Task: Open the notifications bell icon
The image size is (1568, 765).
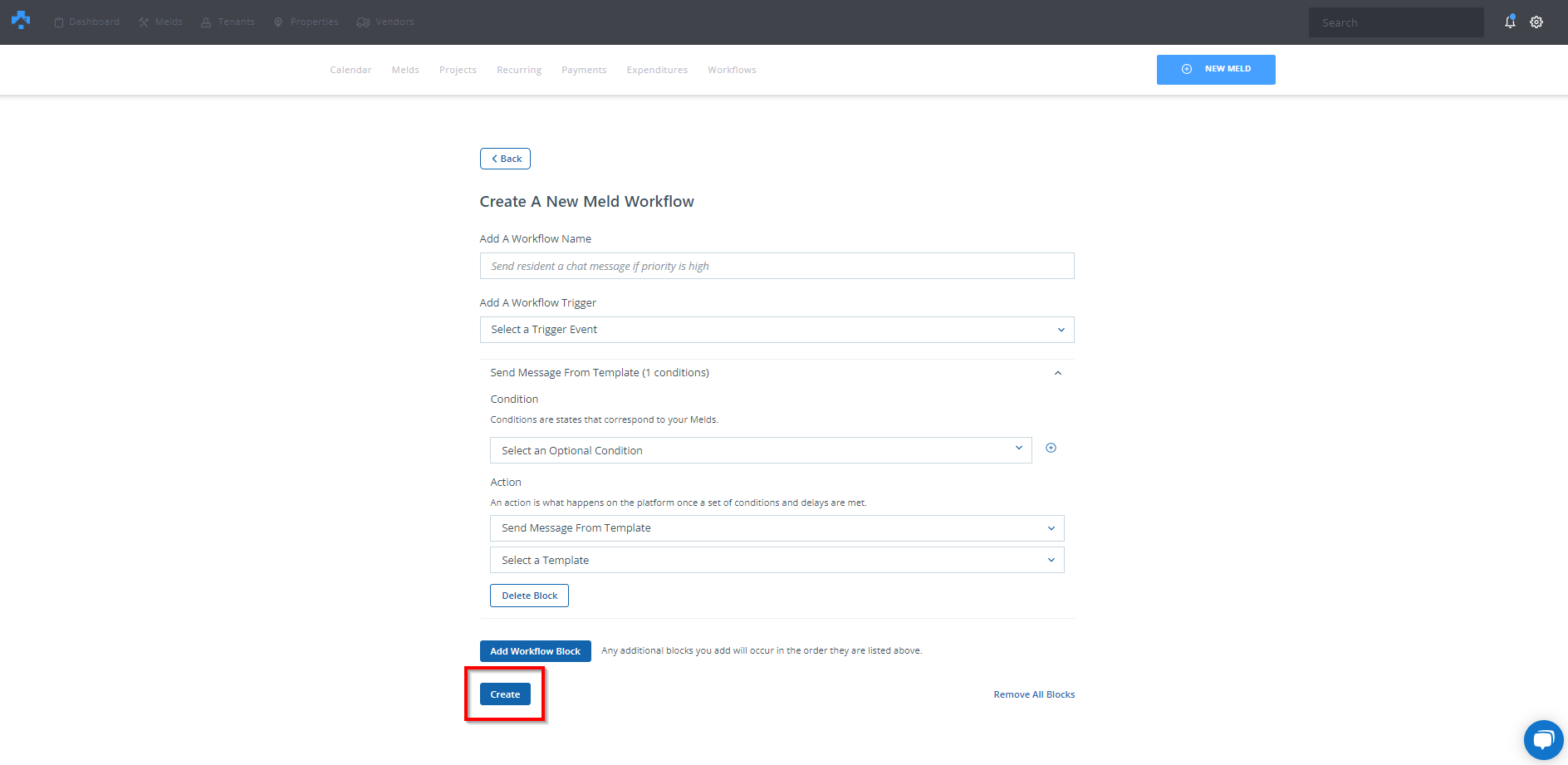Action: [x=1510, y=22]
